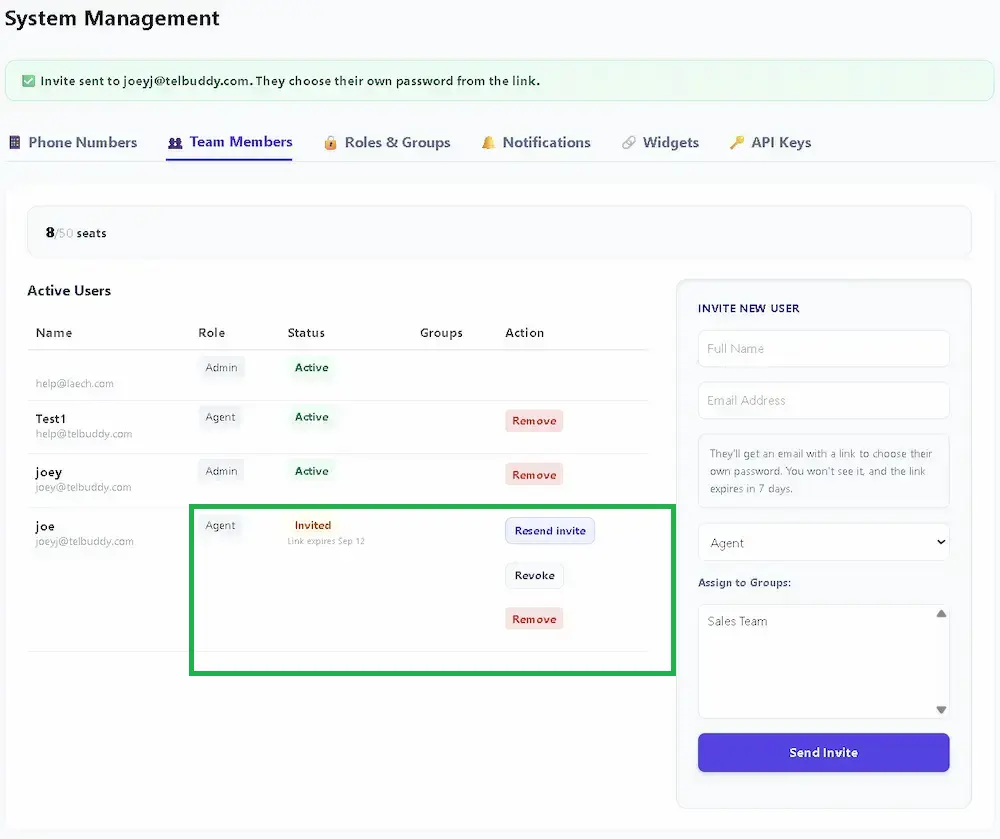Viewport: 1000px width, 839px height.
Task: Click the Assign to Groups label
Action: click(x=744, y=583)
